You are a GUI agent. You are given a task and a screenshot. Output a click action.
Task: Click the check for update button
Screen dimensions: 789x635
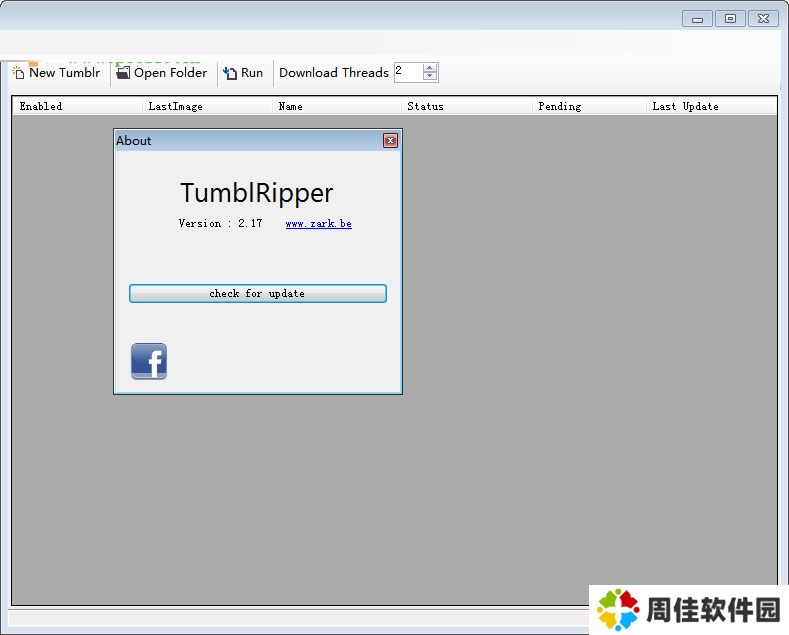(x=258, y=293)
